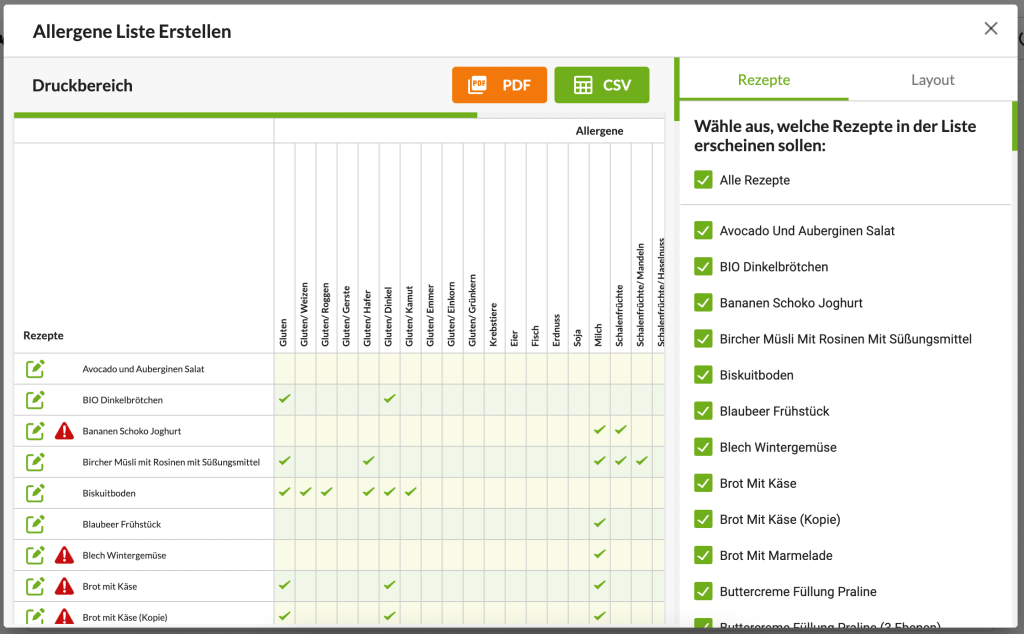Edit the Blaubeer Frühstück recipe

(36, 523)
